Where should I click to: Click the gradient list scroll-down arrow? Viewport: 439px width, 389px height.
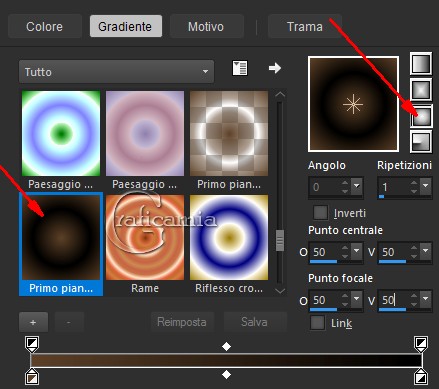[280, 291]
